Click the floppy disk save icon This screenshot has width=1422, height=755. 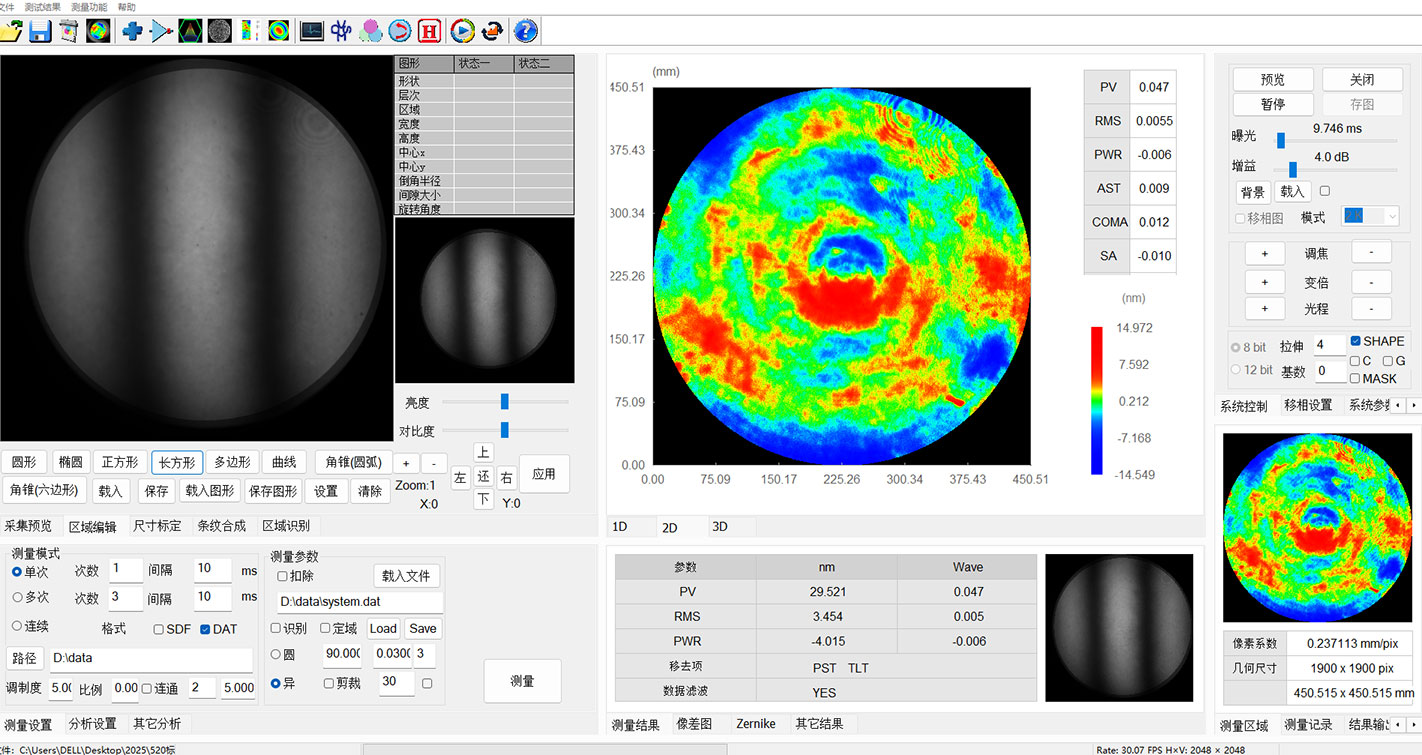40,31
